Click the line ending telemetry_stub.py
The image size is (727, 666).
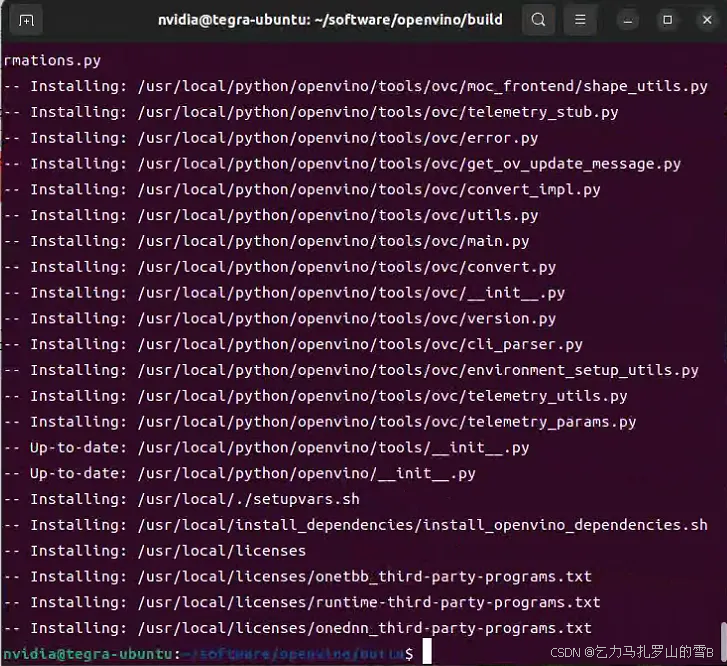click(x=311, y=112)
